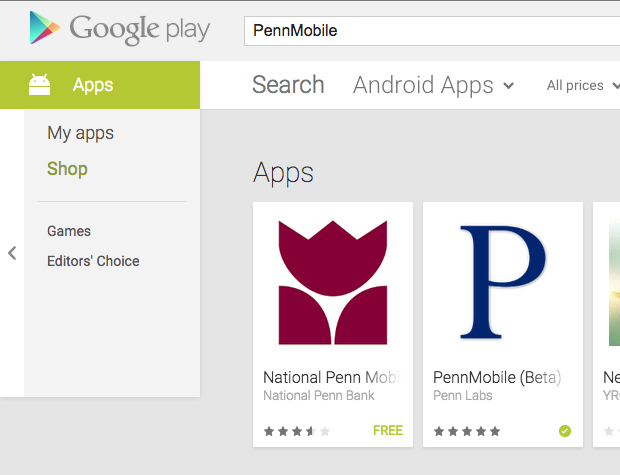Open the All prices filter dropdown
This screenshot has height=475, width=620.
[x=583, y=85]
